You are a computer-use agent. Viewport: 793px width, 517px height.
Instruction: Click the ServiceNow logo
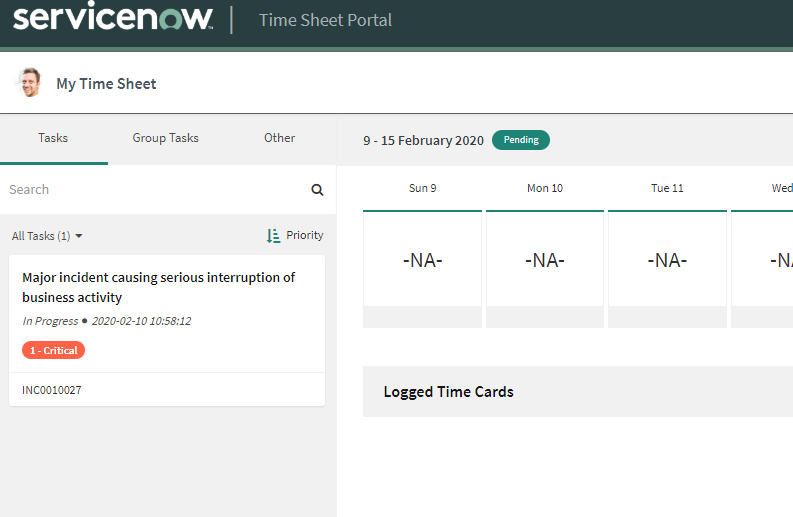pyautogui.click(x=113, y=16)
